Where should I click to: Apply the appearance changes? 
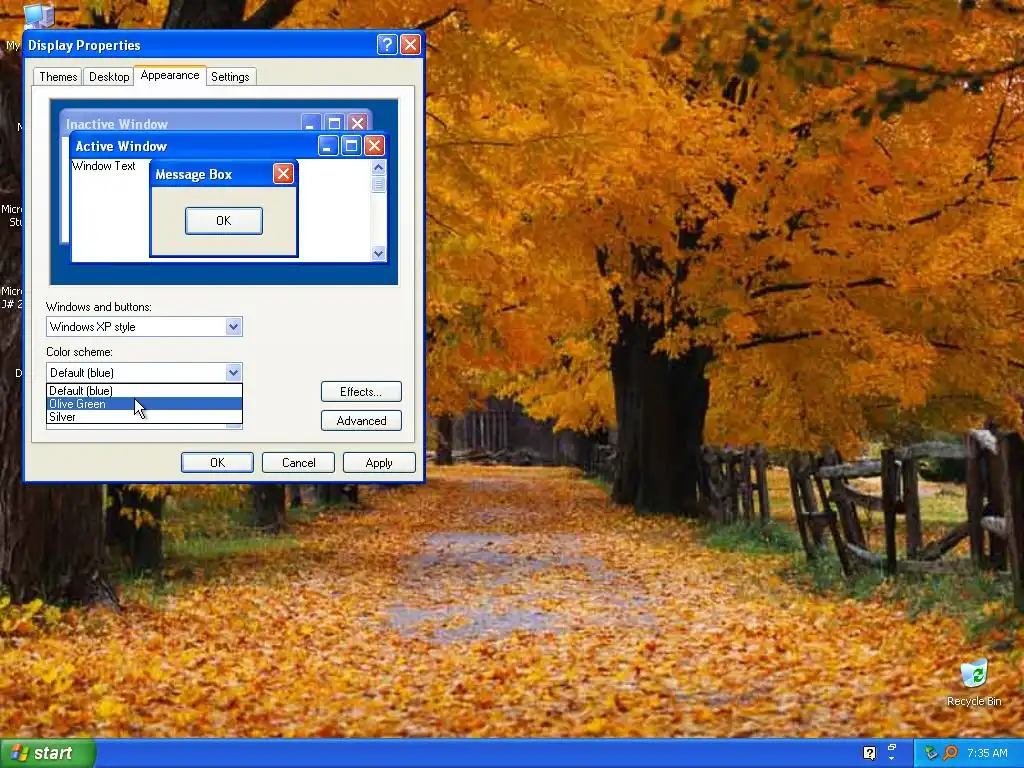click(x=379, y=462)
